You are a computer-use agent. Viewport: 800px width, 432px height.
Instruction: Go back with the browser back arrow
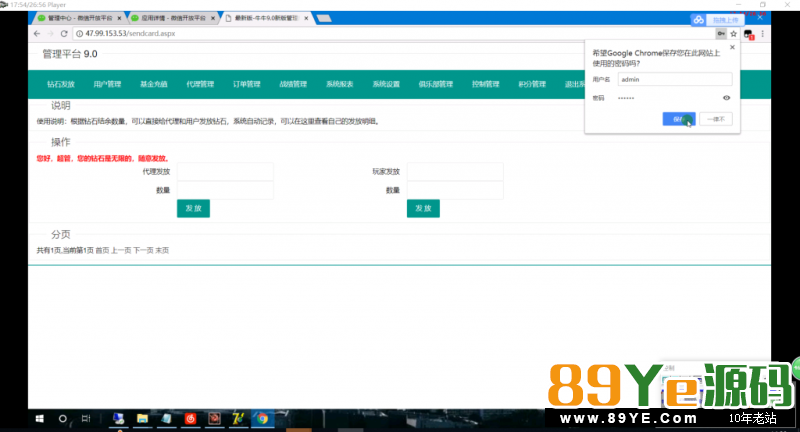click(x=37, y=34)
